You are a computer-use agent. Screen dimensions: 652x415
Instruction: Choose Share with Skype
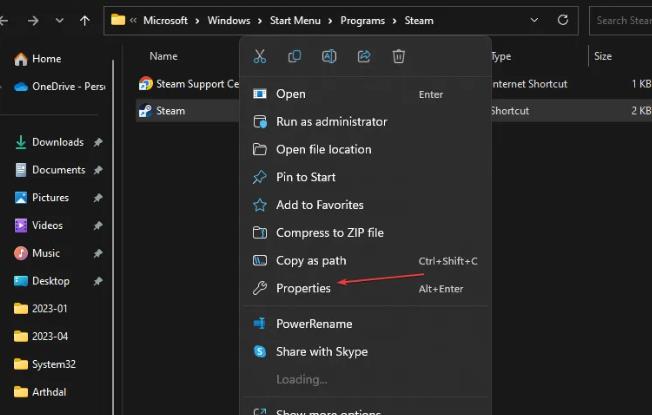(x=366, y=352)
